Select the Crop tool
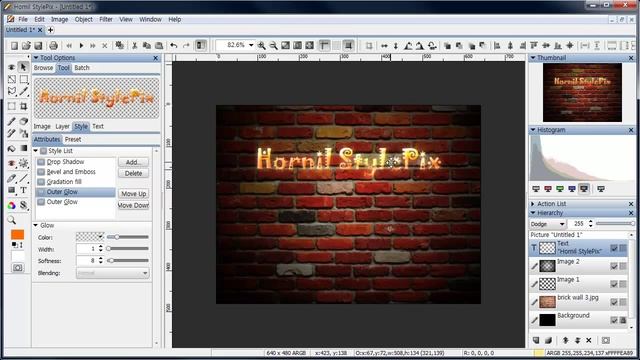Viewport: 640px width, 360px height. pos(23,106)
